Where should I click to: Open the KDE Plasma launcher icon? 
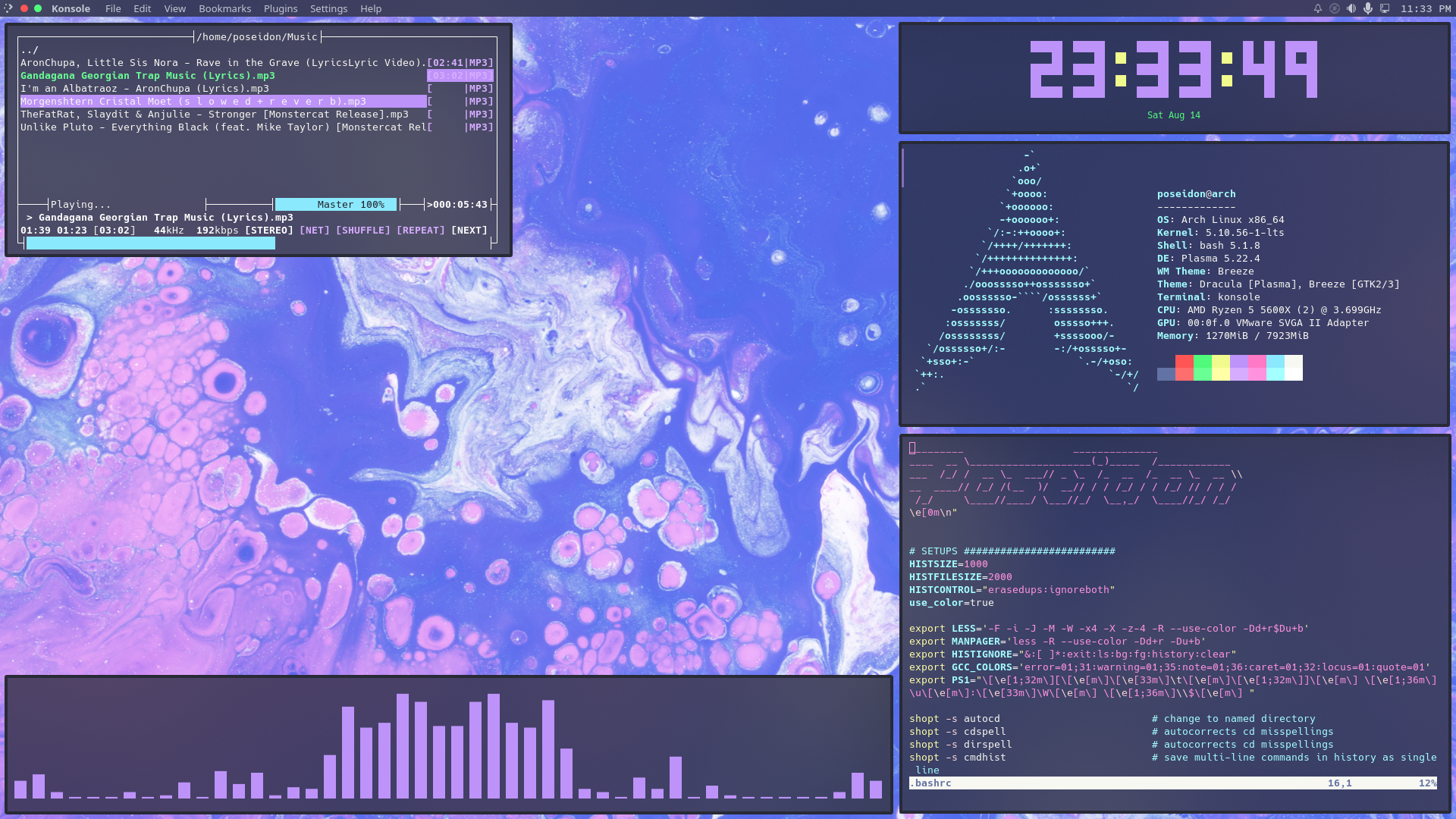(8, 8)
